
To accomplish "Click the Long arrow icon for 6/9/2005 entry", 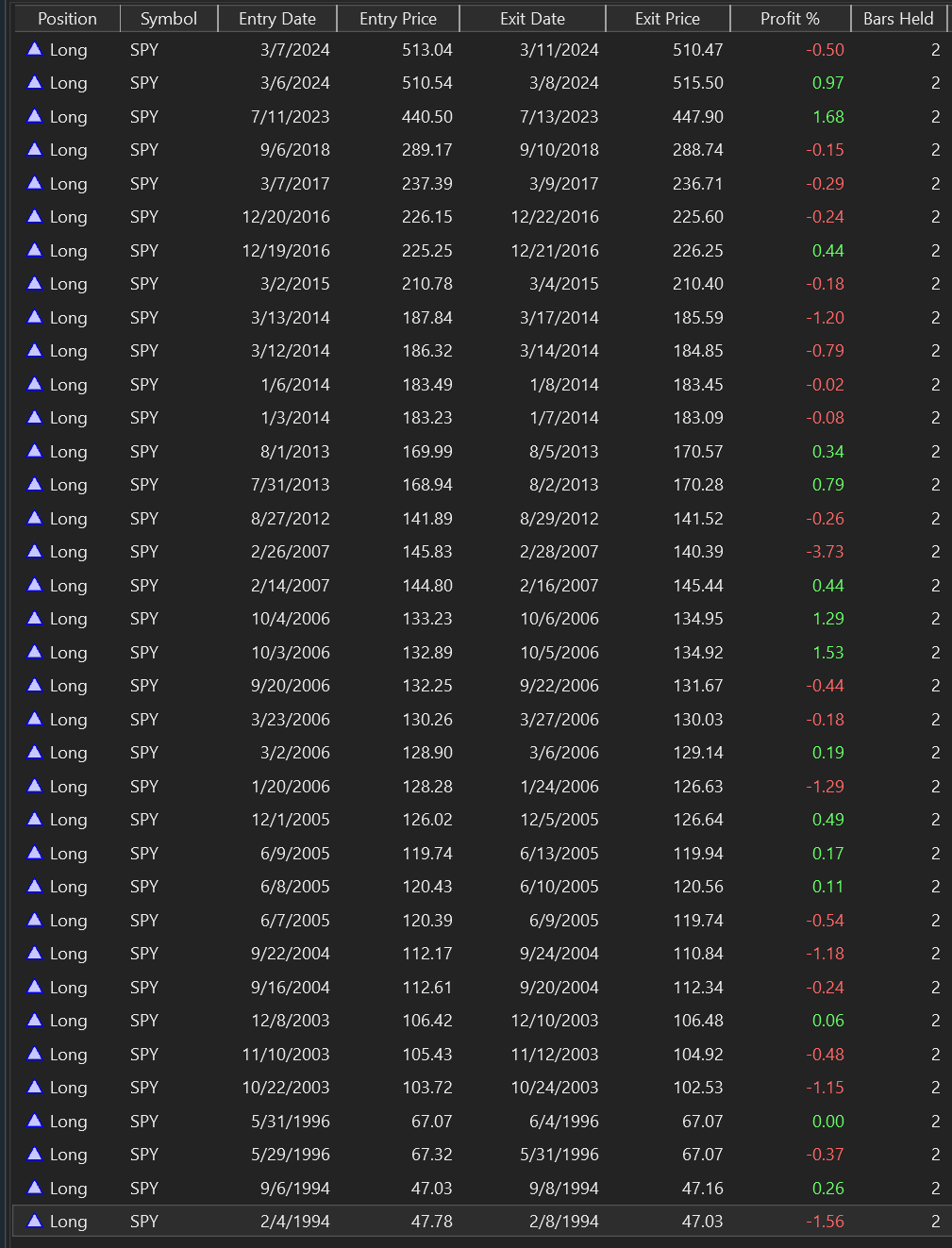I will click(35, 853).
